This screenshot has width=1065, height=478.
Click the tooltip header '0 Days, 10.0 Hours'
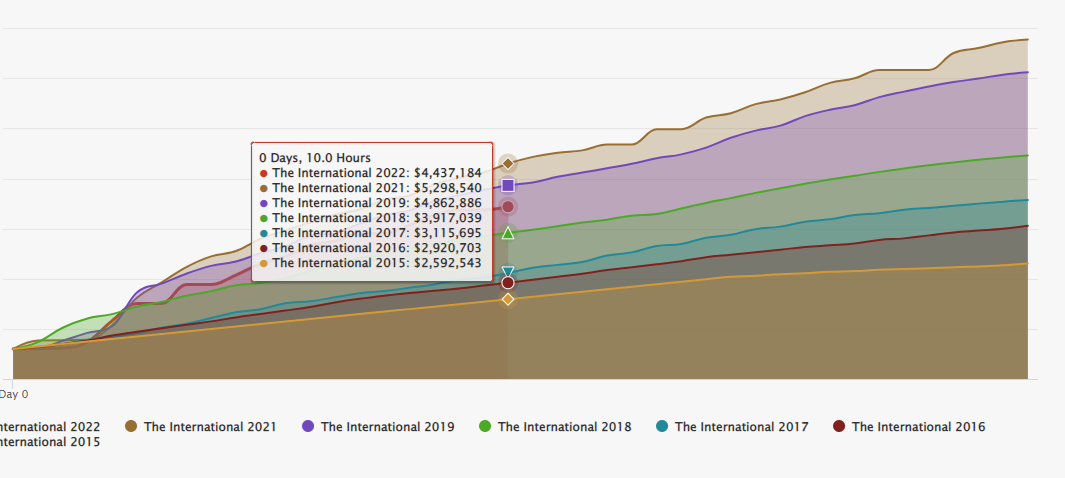coord(315,158)
